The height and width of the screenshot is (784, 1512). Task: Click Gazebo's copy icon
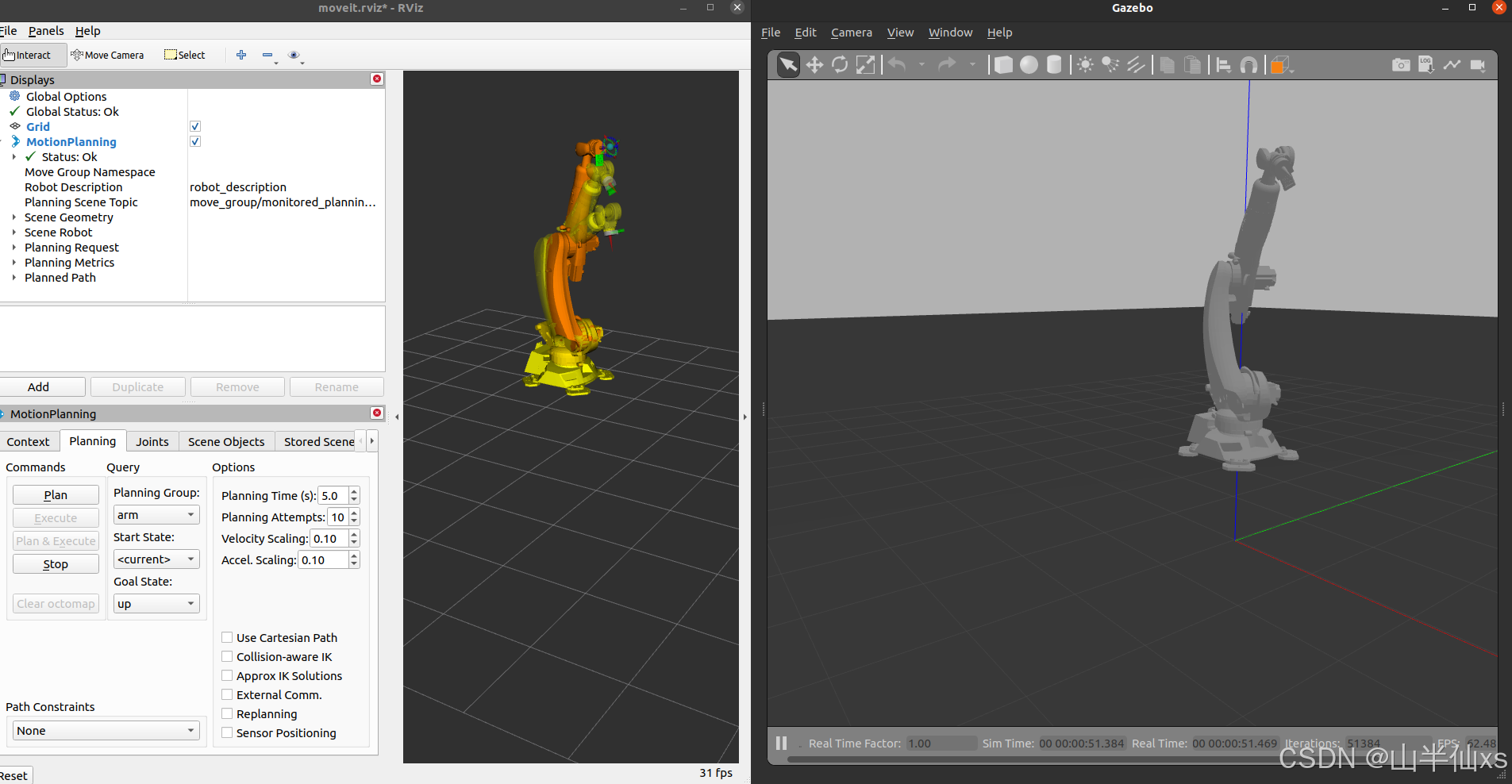[x=1167, y=65]
